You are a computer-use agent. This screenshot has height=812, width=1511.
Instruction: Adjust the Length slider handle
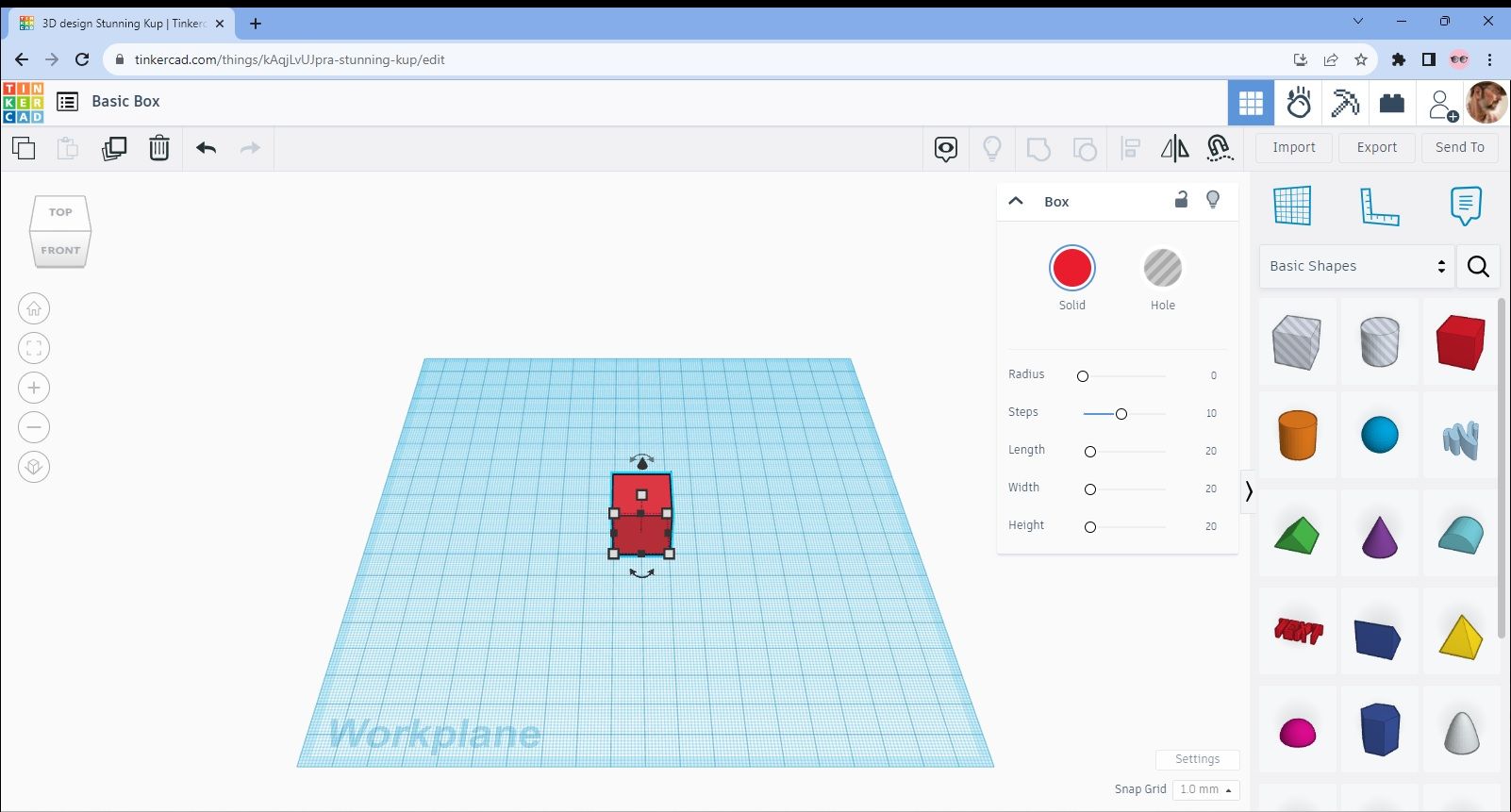click(1090, 452)
